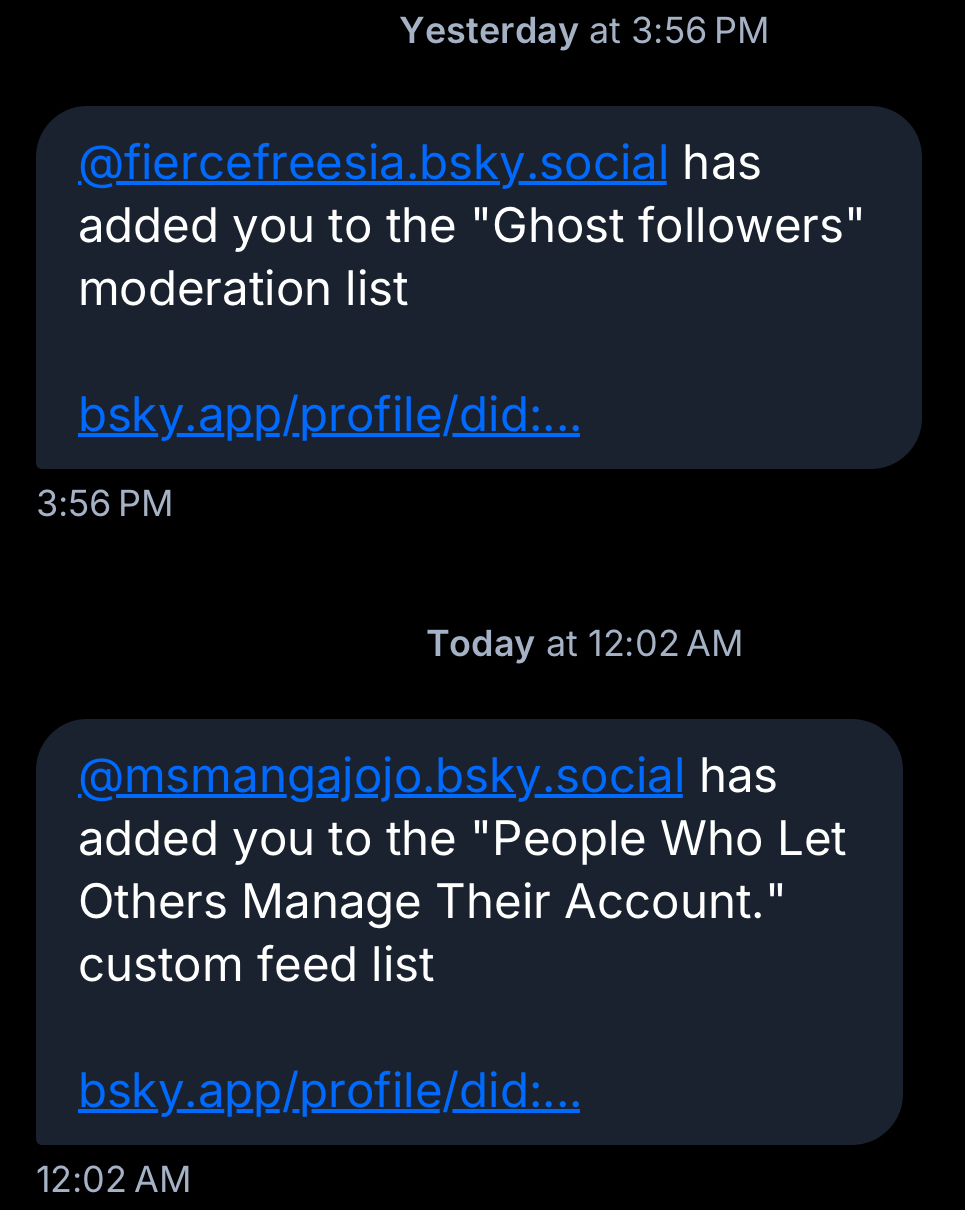Click the words "moderation list" in the first message
The width and height of the screenshot is (965, 1210).
tap(243, 290)
